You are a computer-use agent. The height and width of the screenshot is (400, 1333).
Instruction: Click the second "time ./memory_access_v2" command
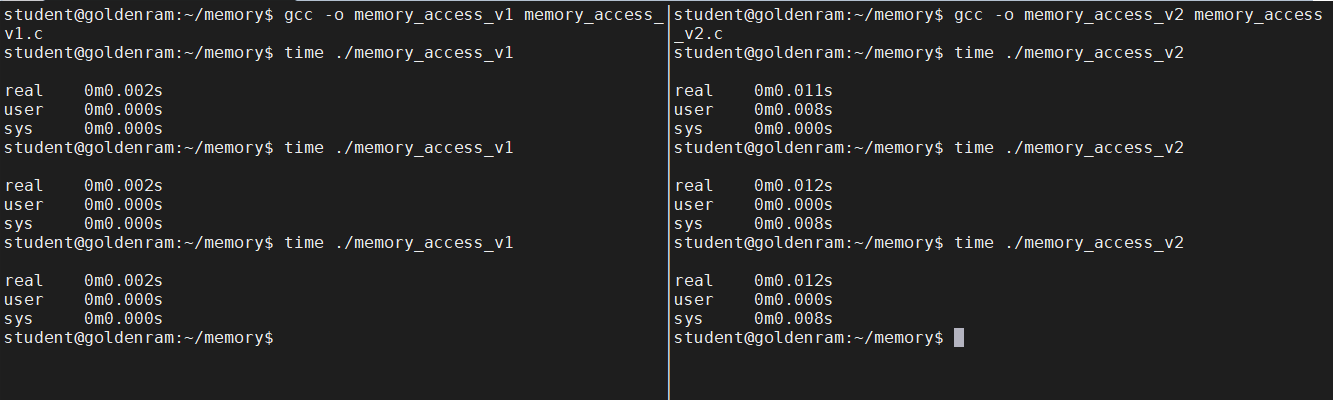(x=1068, y=148)
